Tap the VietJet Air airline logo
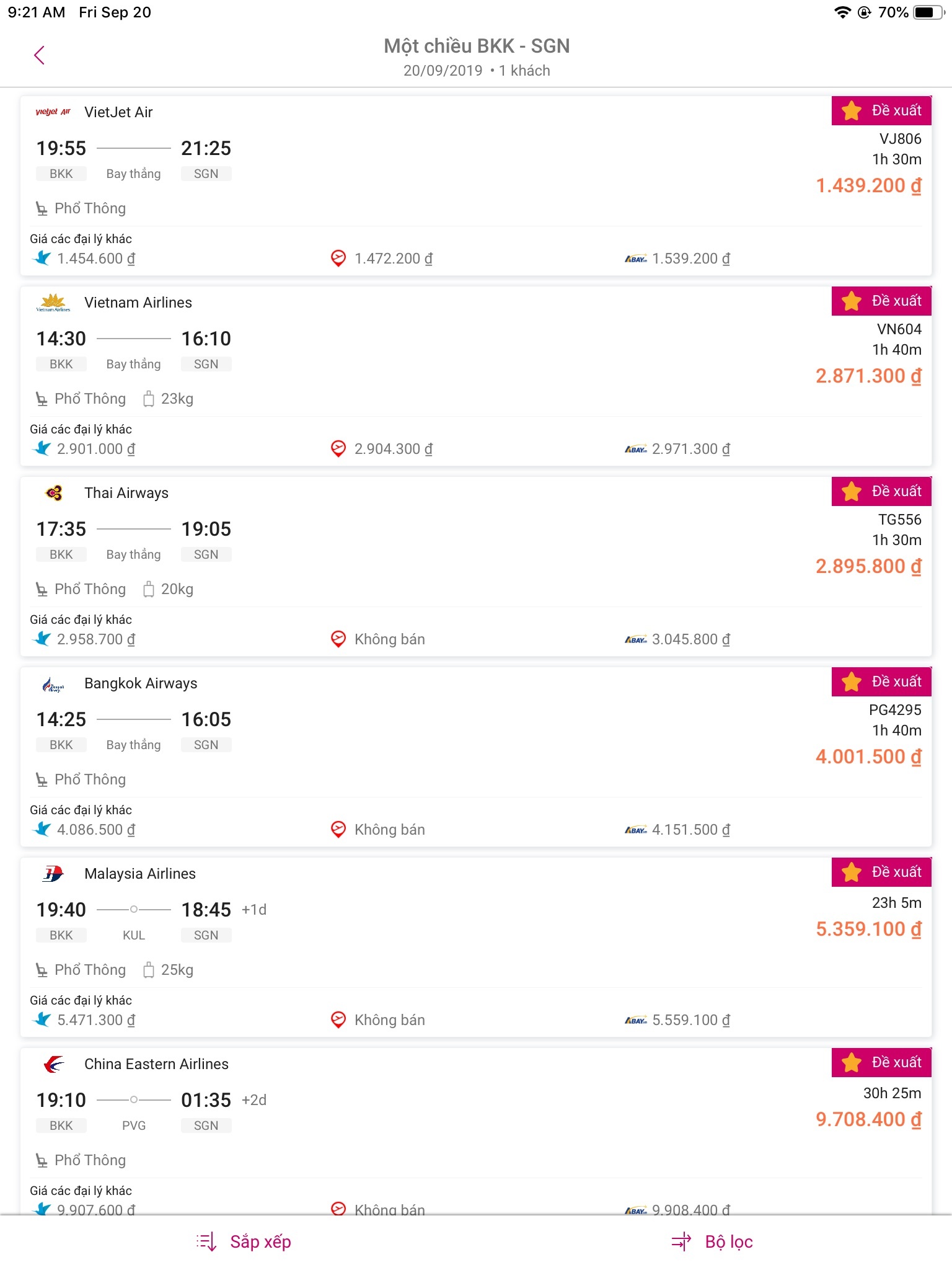 pos(53,112)
